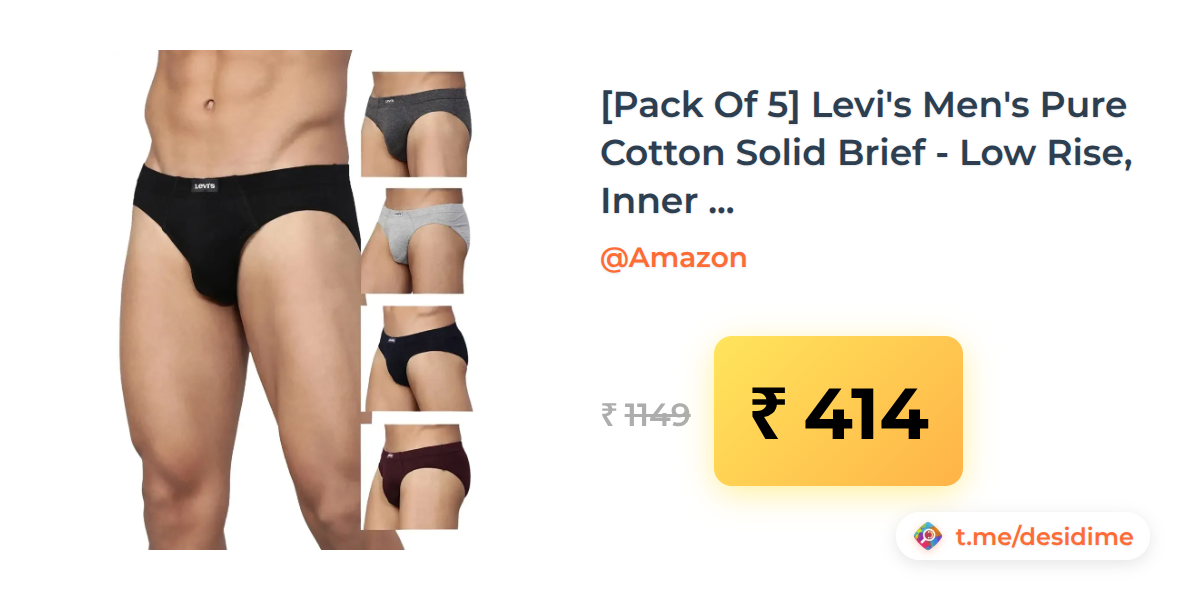Click the white pill badge containing the Telegram link

point(1022,537)
